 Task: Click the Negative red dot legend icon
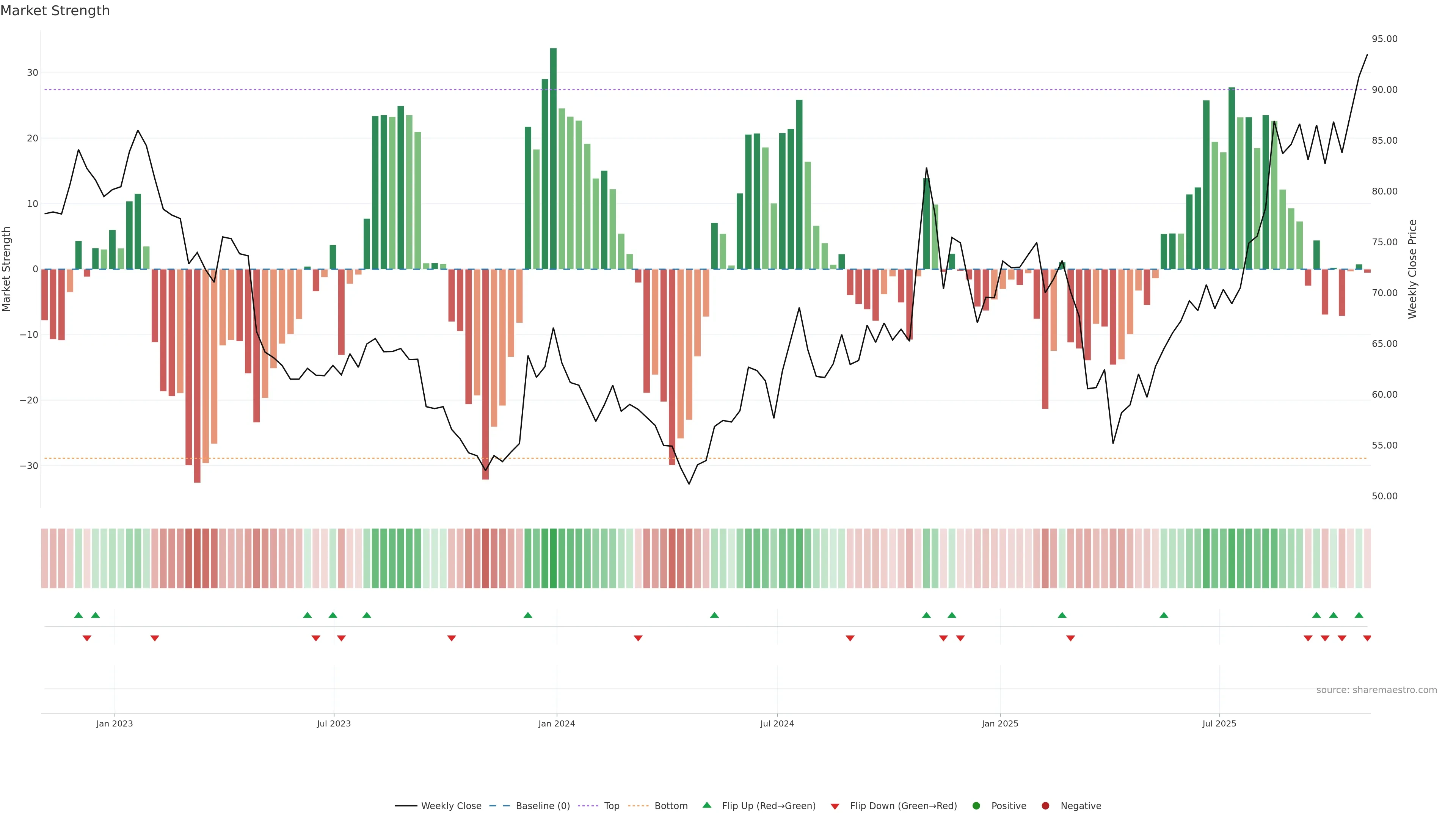coord(1045,805)
